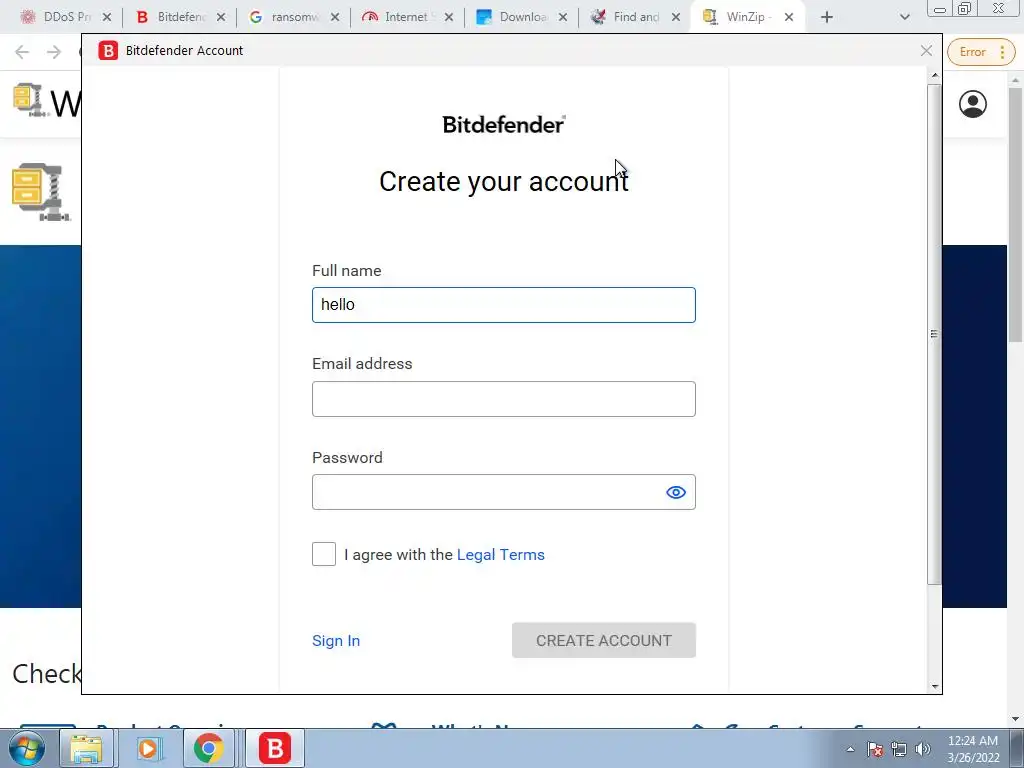Screen dimensions: 1024x768
Task: Click the CREATE ACCOUNT button
Action: pos(603,640)
